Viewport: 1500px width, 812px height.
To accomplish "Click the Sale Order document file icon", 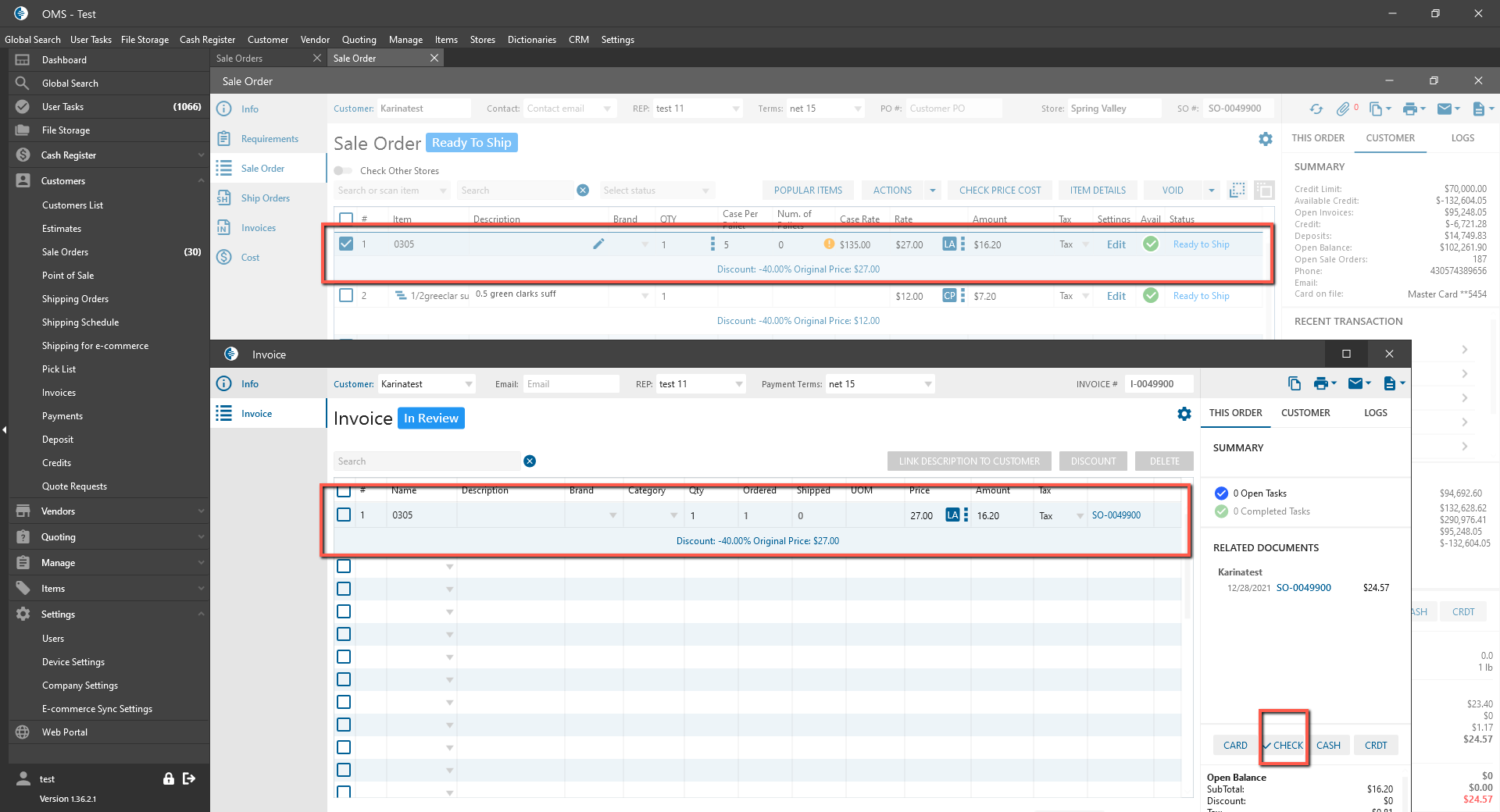I will [x=1478, y=109].
